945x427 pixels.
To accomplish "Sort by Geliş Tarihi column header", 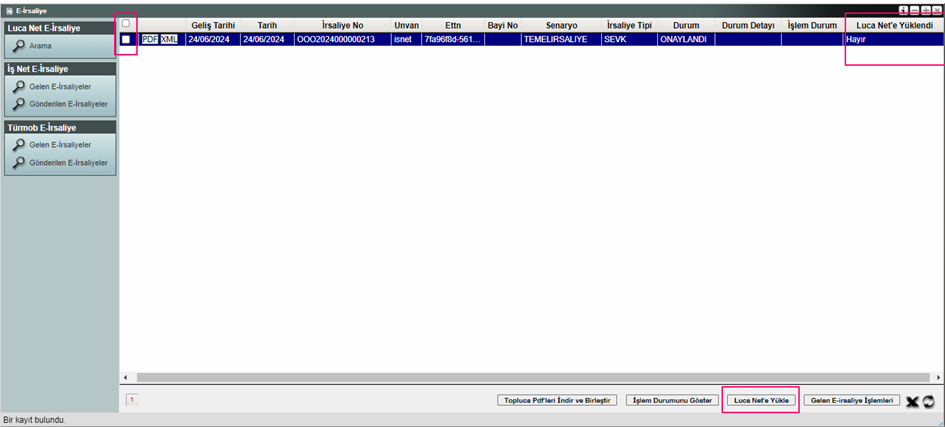I will coord(213,26).
